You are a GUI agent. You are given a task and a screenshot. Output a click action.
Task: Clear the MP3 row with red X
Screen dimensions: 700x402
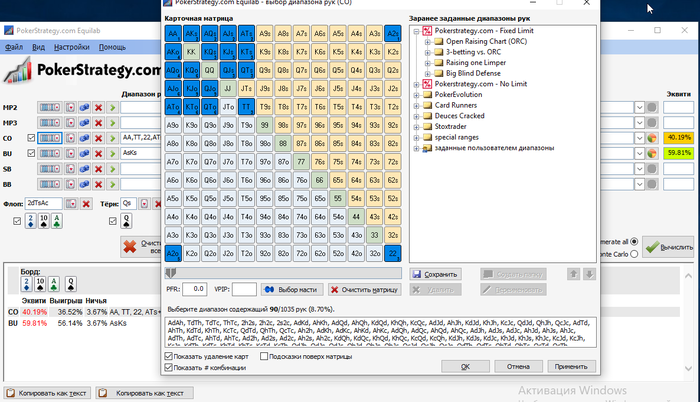tap(99, 123)
